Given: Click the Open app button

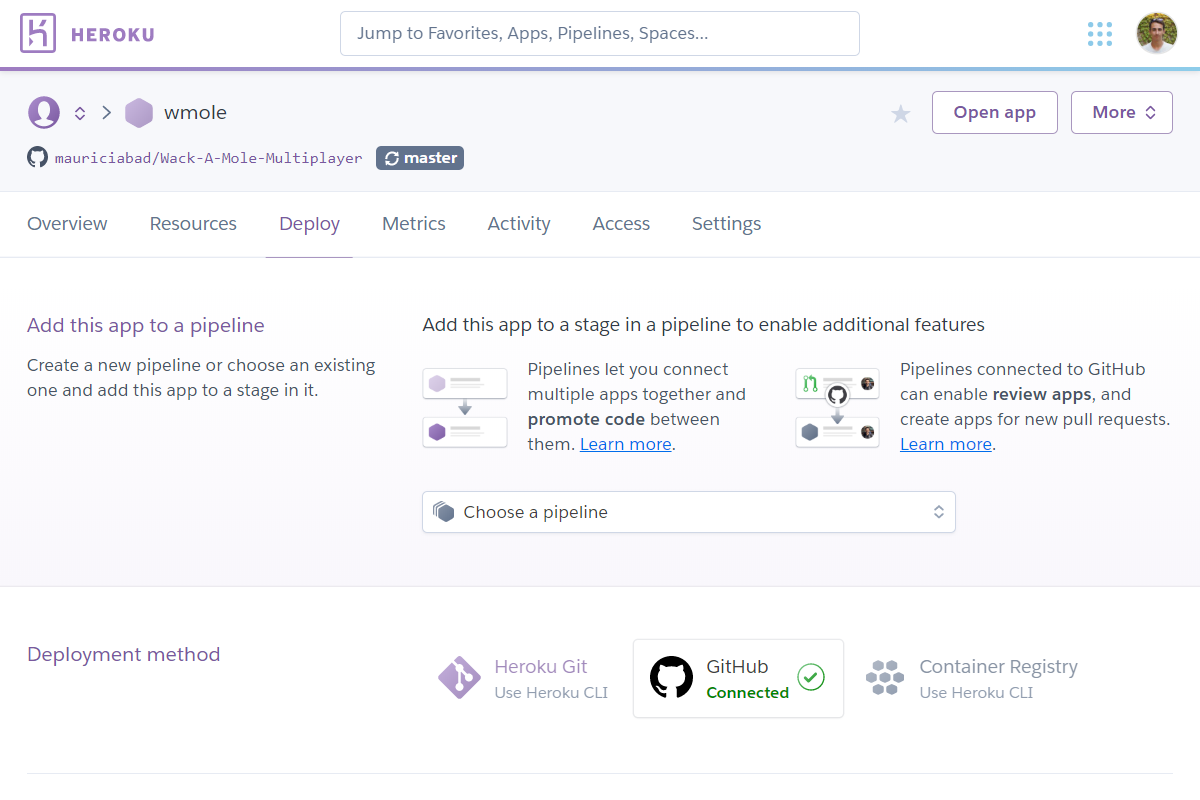Looking at the screenshot, I should point(995,112).
